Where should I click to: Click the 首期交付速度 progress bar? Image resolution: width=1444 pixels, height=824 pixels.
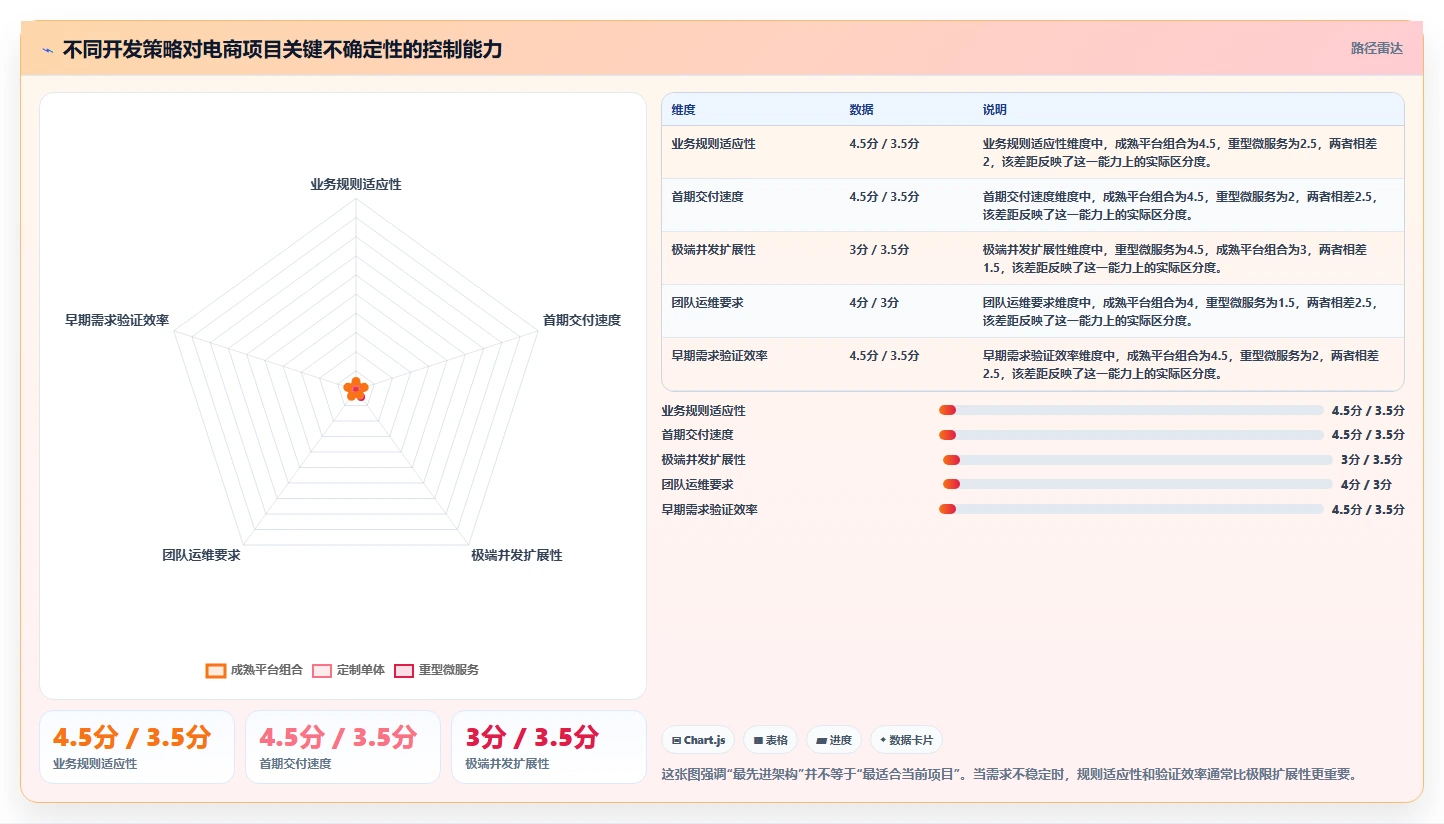pos(1131,435)
